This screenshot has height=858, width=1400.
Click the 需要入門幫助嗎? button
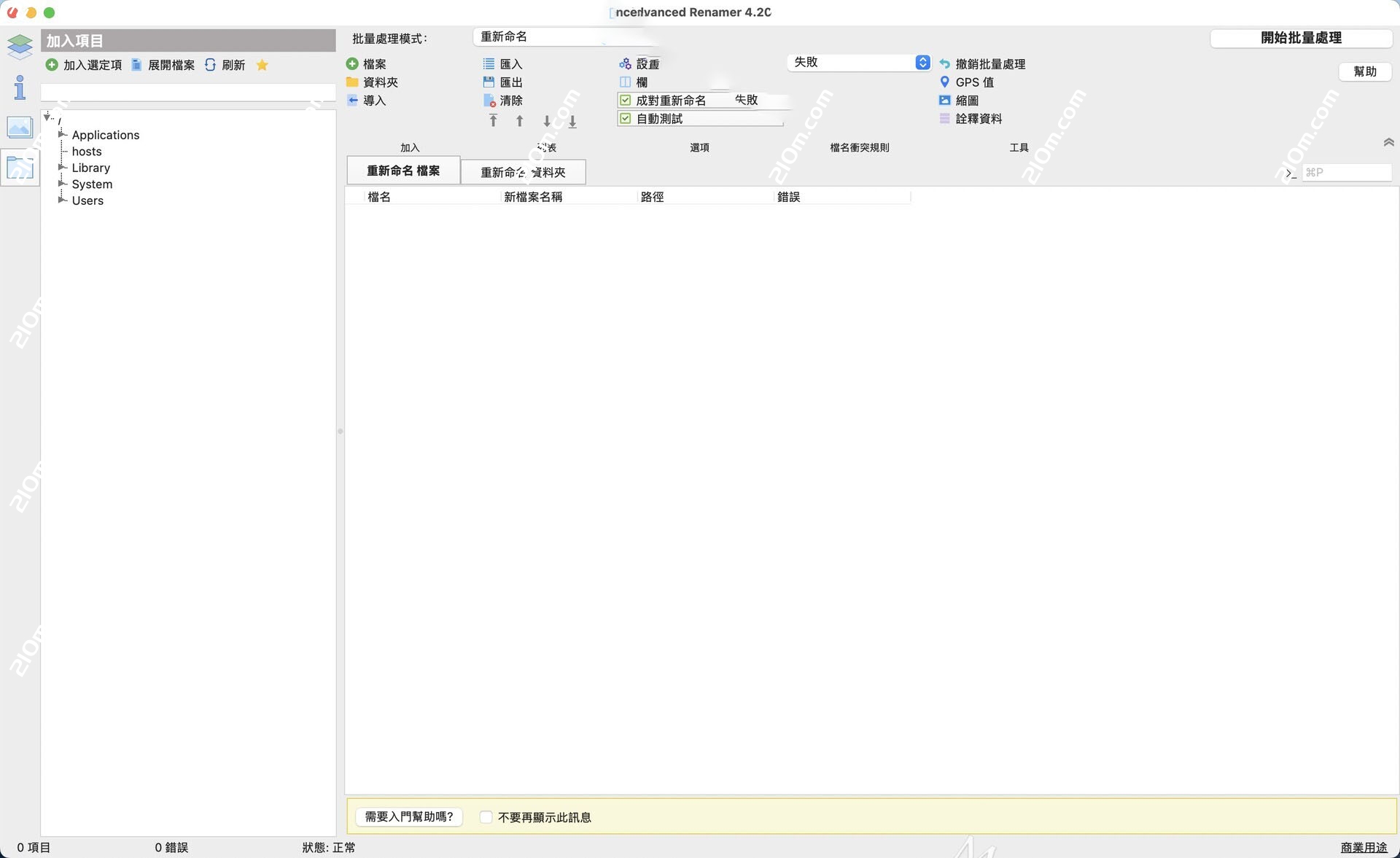tap(408, 817)
